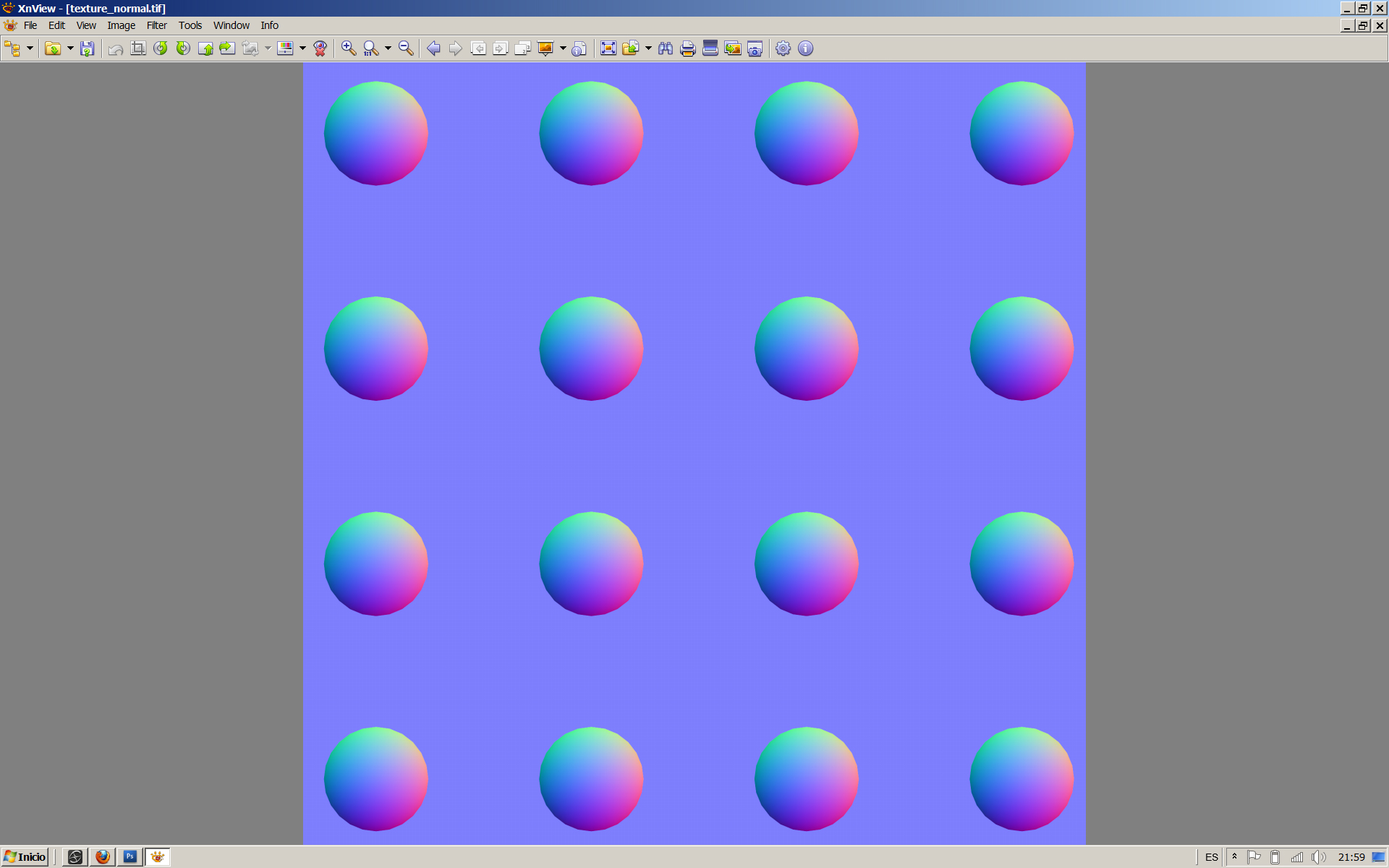Expand the Open file recent-files arrow
Image resolution: width=1389 pixels, height=868 pixels.
(70, 48)
